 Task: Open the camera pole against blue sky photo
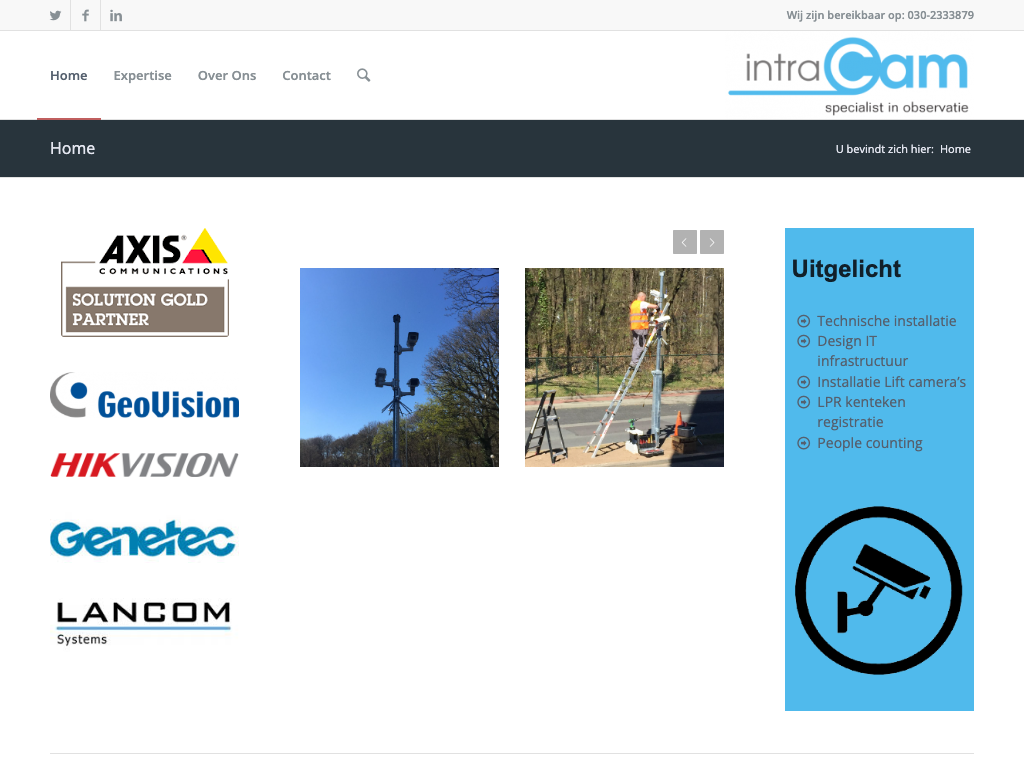click(x=399, y=367)
